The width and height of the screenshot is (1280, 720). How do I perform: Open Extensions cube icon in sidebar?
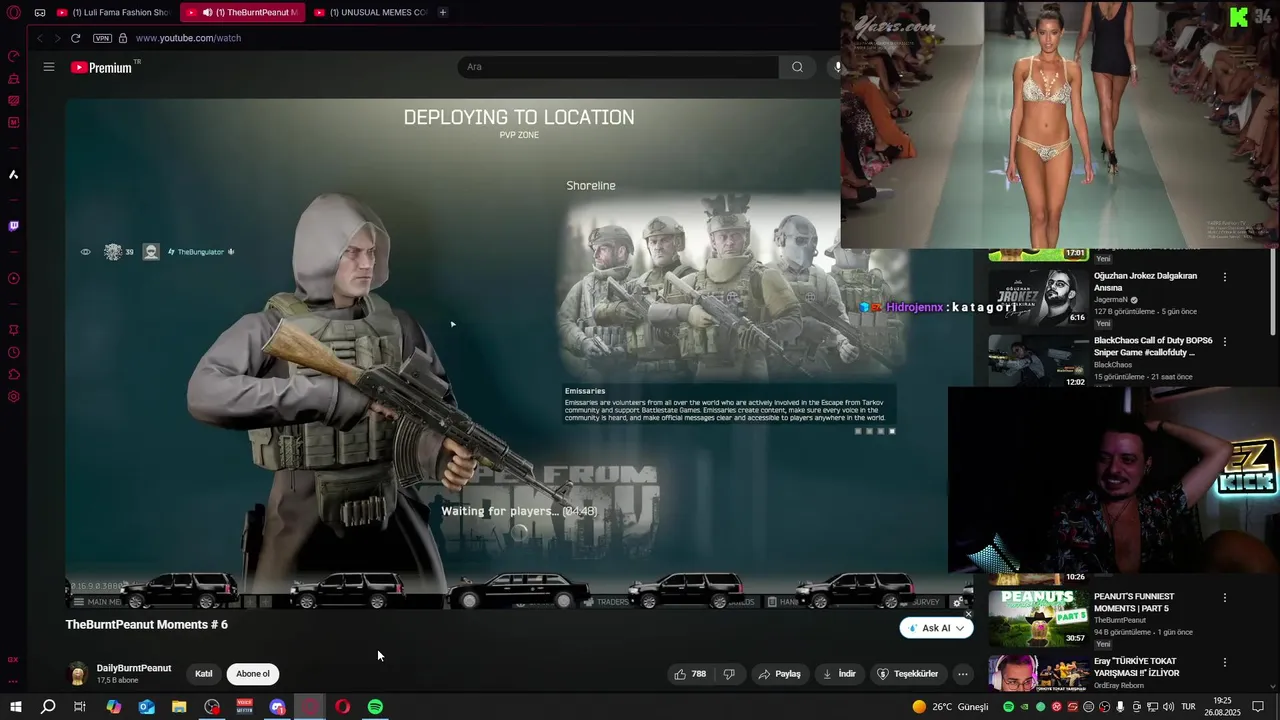point(14,375)
